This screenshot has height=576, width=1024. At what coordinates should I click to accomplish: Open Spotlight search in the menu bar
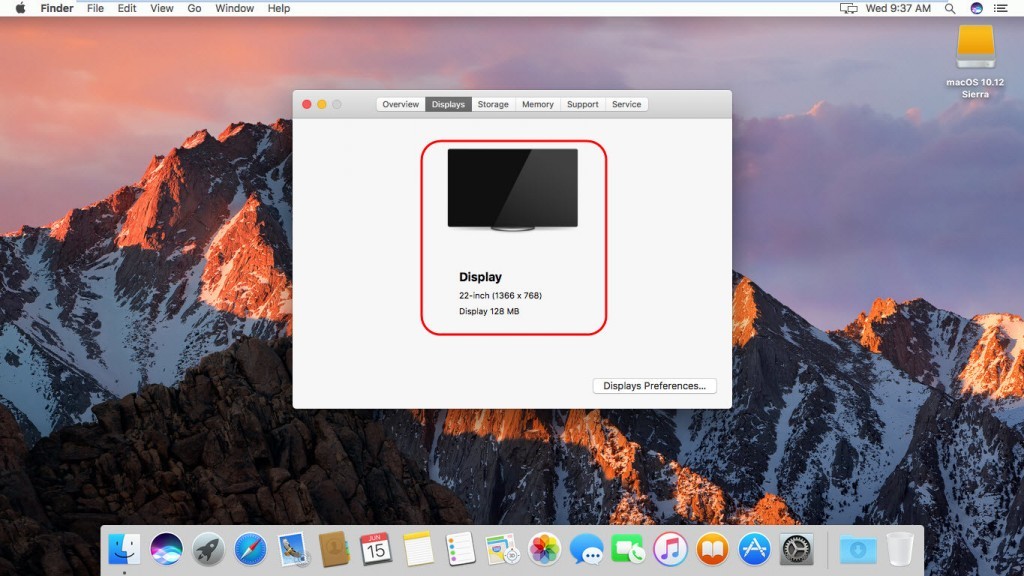pyautogui.click(x=948, y=8)
